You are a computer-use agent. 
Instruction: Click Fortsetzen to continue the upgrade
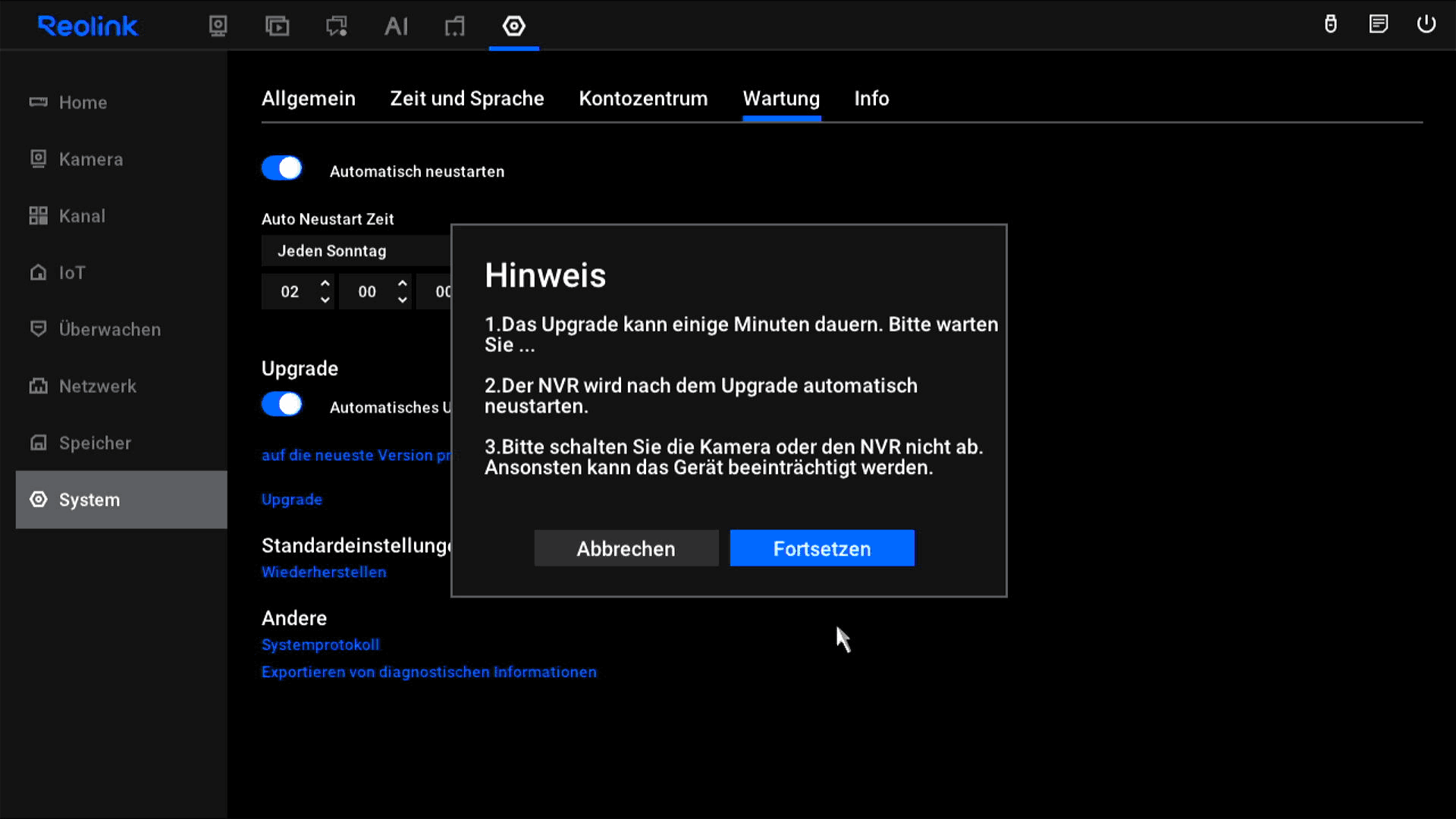click(822, 548)
